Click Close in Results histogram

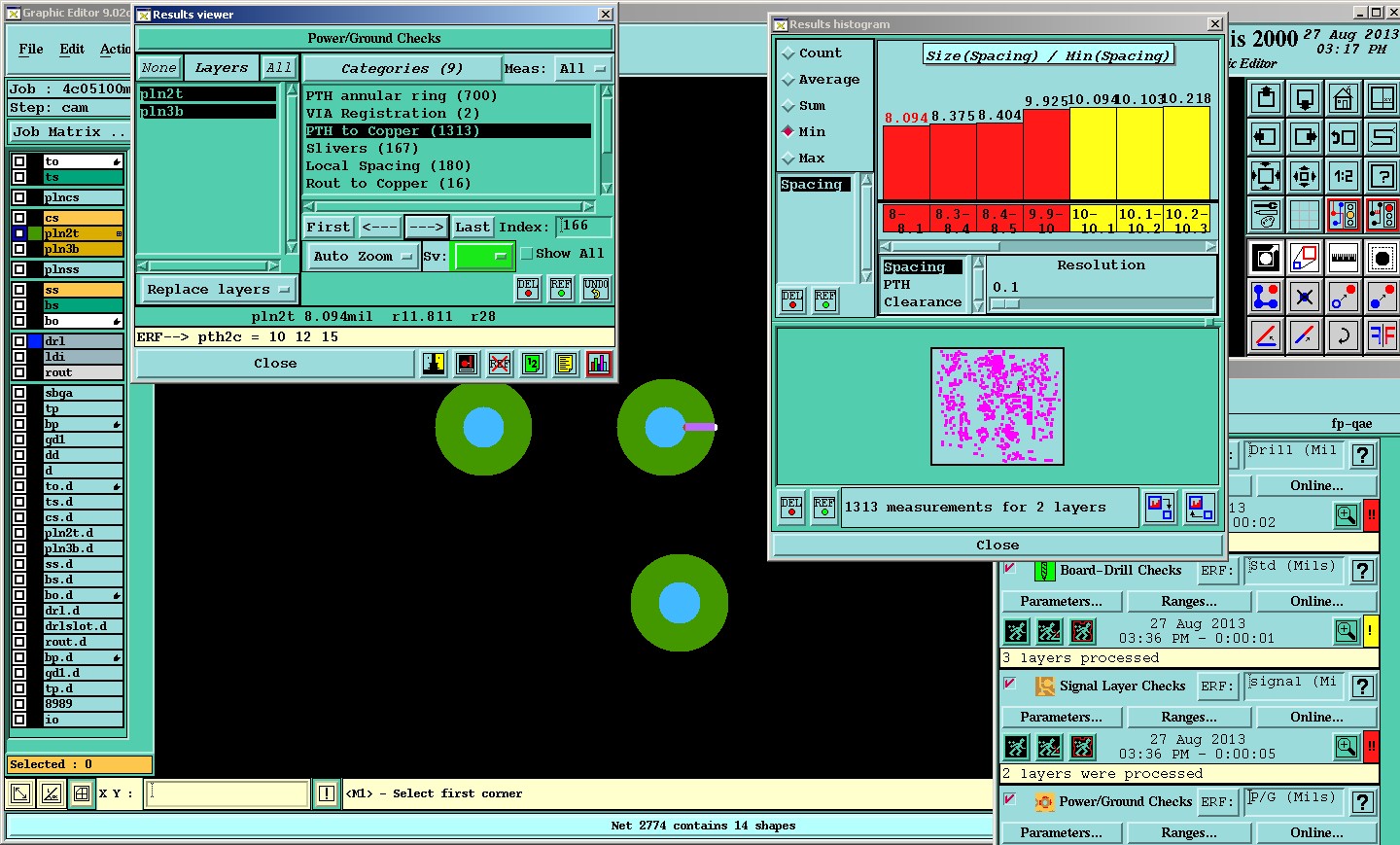point(997,546)
